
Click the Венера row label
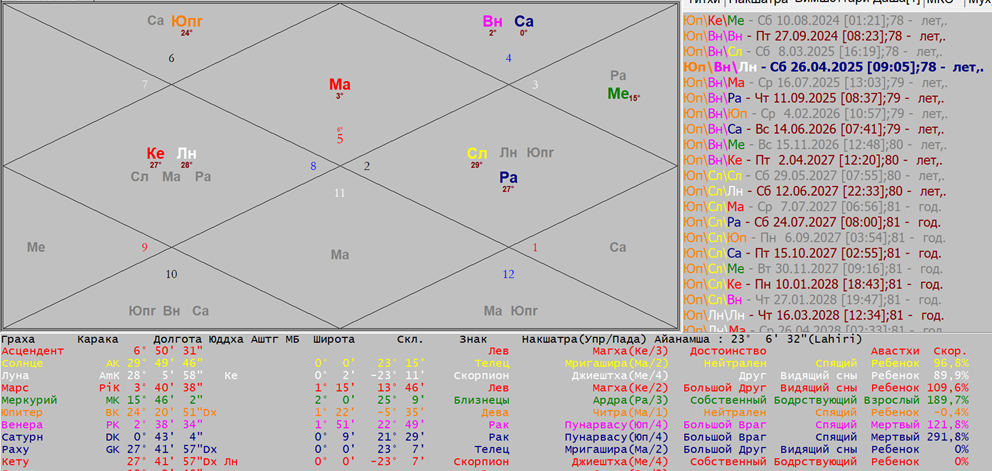click(20, 425)
